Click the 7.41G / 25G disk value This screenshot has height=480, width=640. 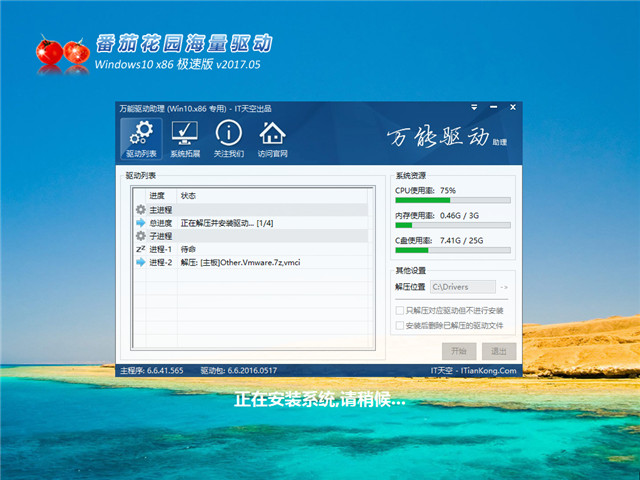tap(461, 240)
